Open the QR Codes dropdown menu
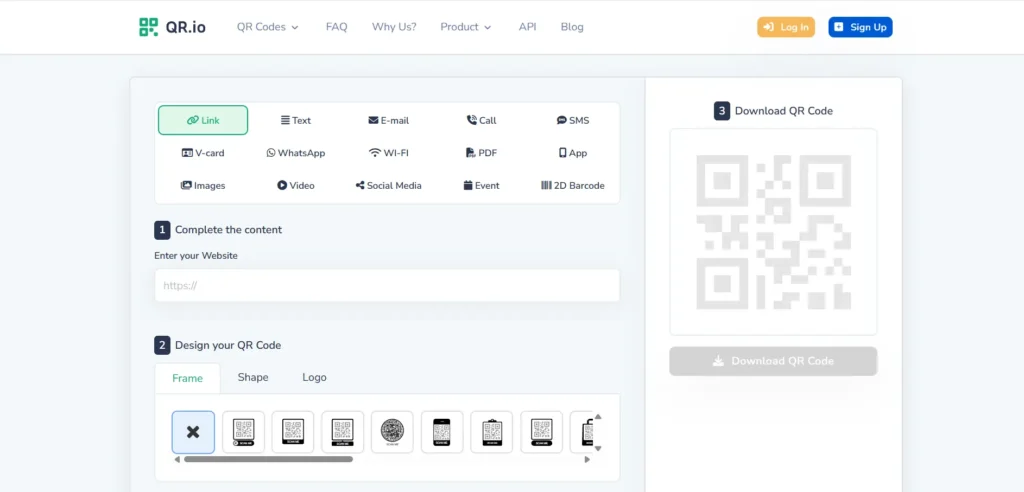 tap(268, 27)
